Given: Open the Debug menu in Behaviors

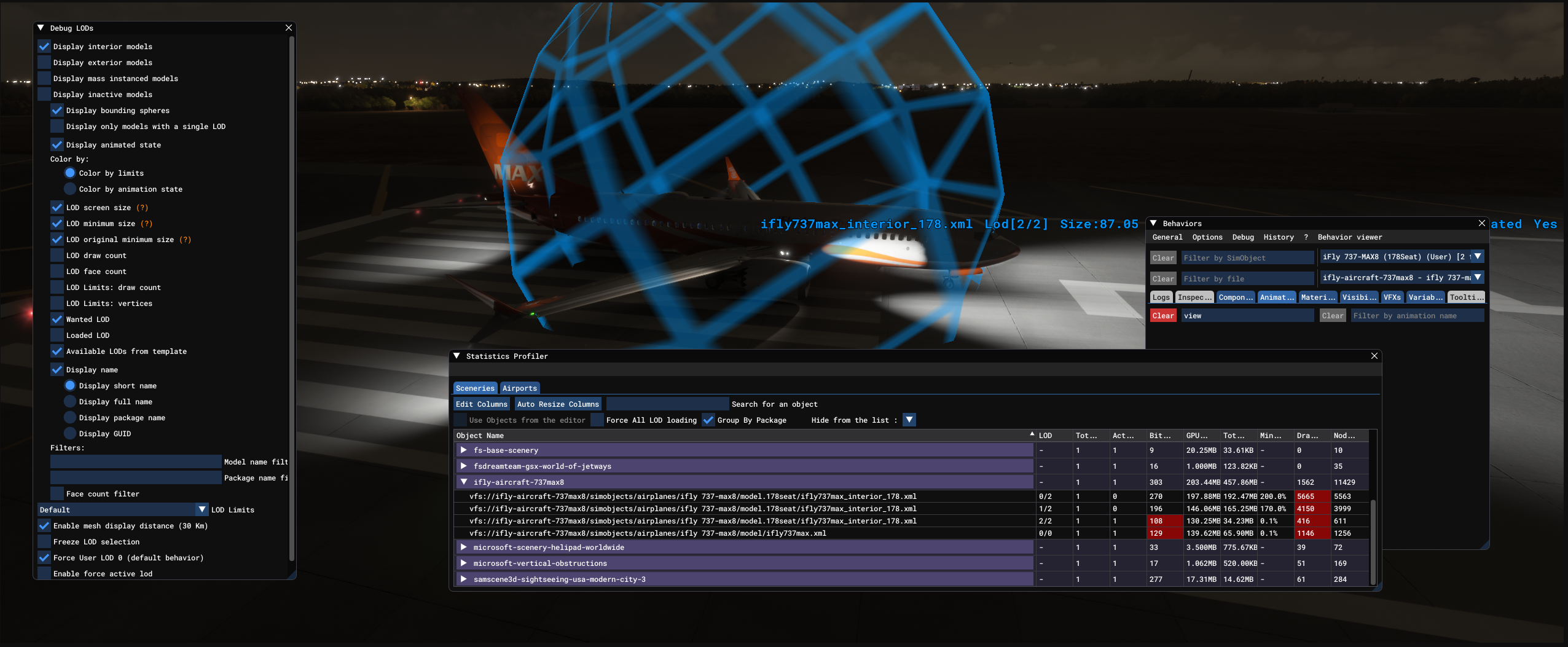Looking at the screenshot, I should click(1243, 237).
